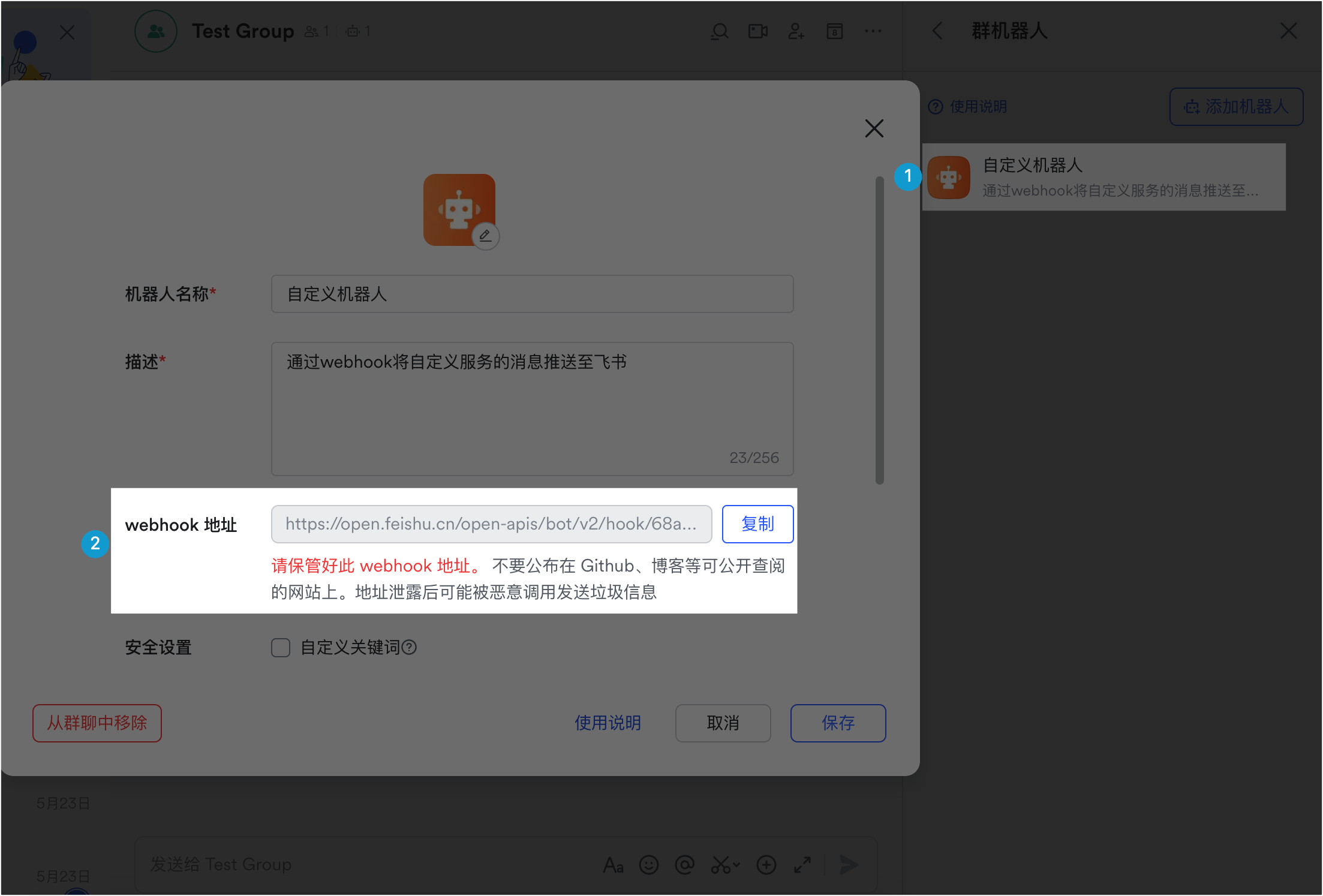Open the chat search icon in header
1323x896 pixels.
[x=719, y=31]
